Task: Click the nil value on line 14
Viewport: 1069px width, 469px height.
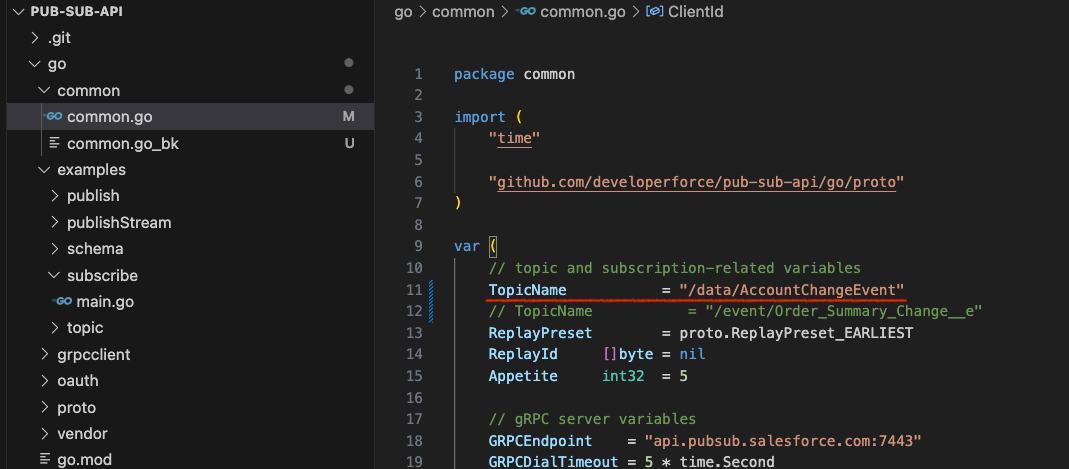Action: pyautogui.click(x=692, y=355)
